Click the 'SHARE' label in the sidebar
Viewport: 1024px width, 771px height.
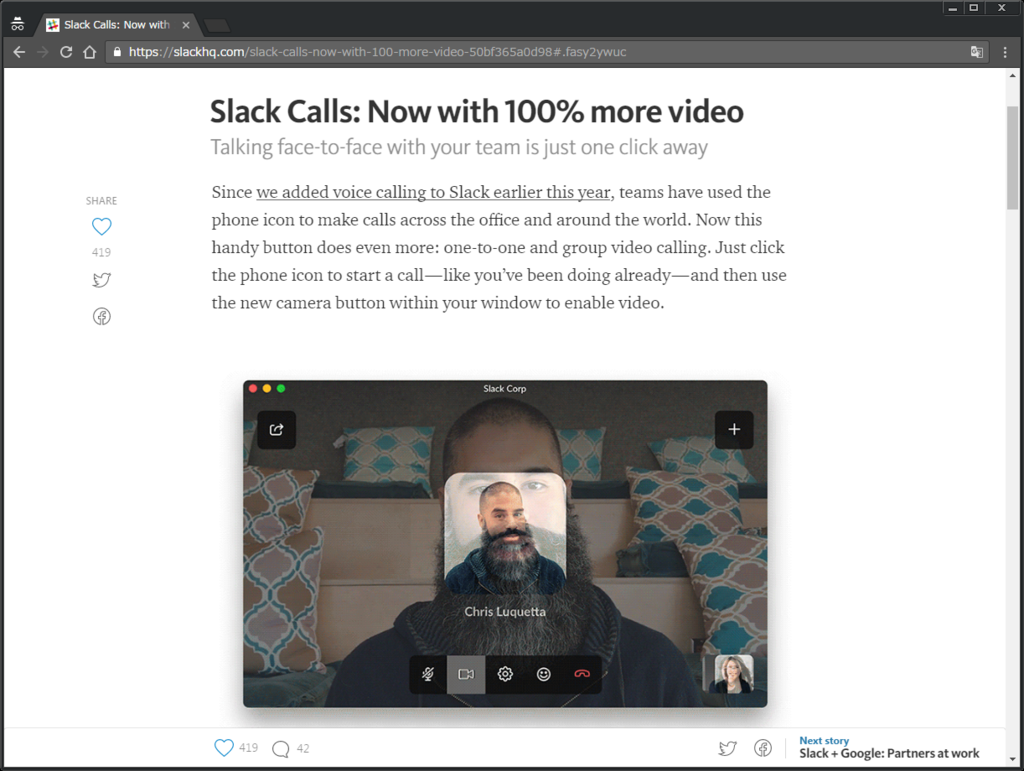(101, 201)
